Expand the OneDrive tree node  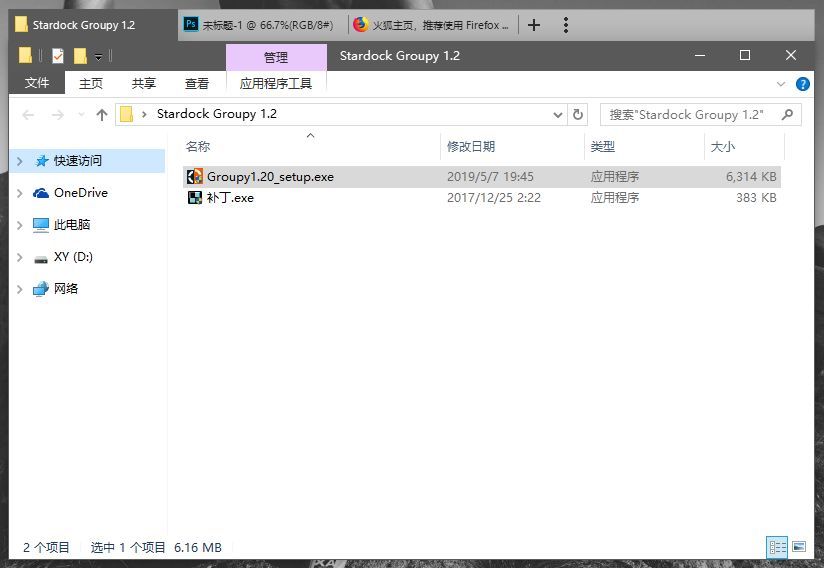tap(20, 193)
